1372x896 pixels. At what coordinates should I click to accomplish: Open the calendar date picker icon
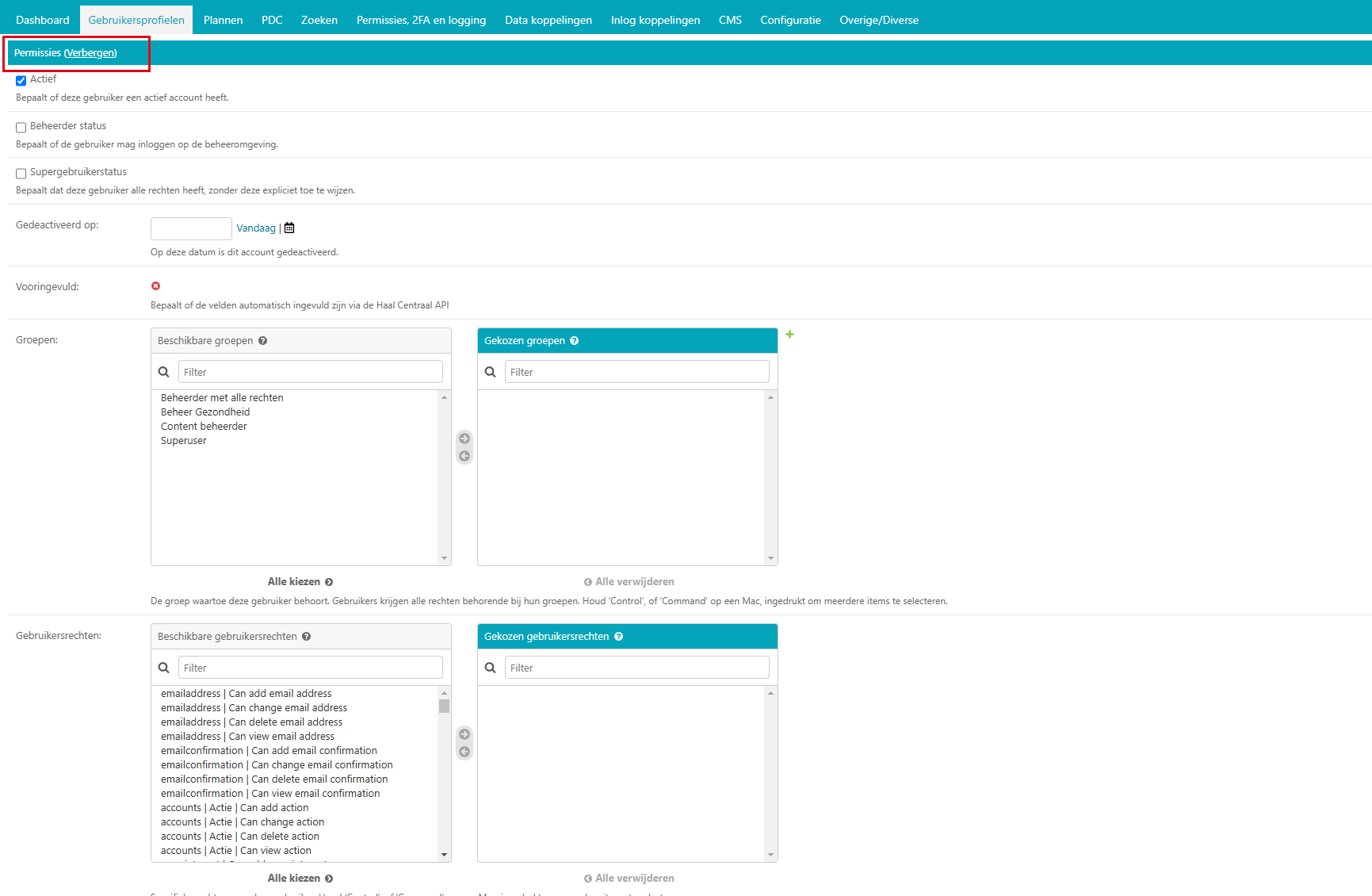(289, 228)
